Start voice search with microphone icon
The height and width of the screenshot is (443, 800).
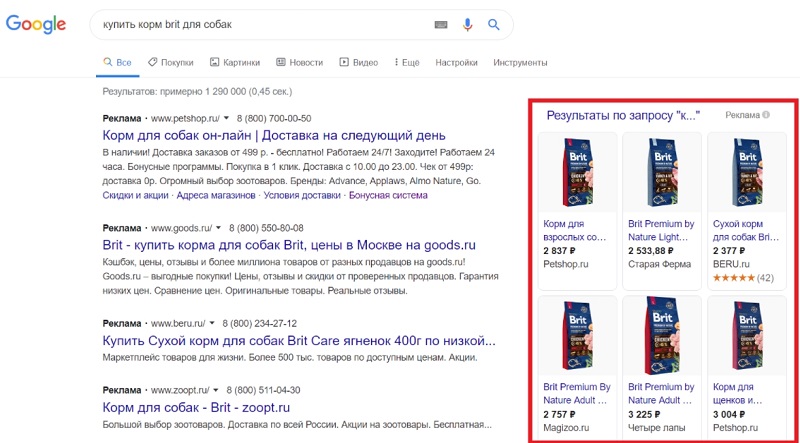[467, 24]
